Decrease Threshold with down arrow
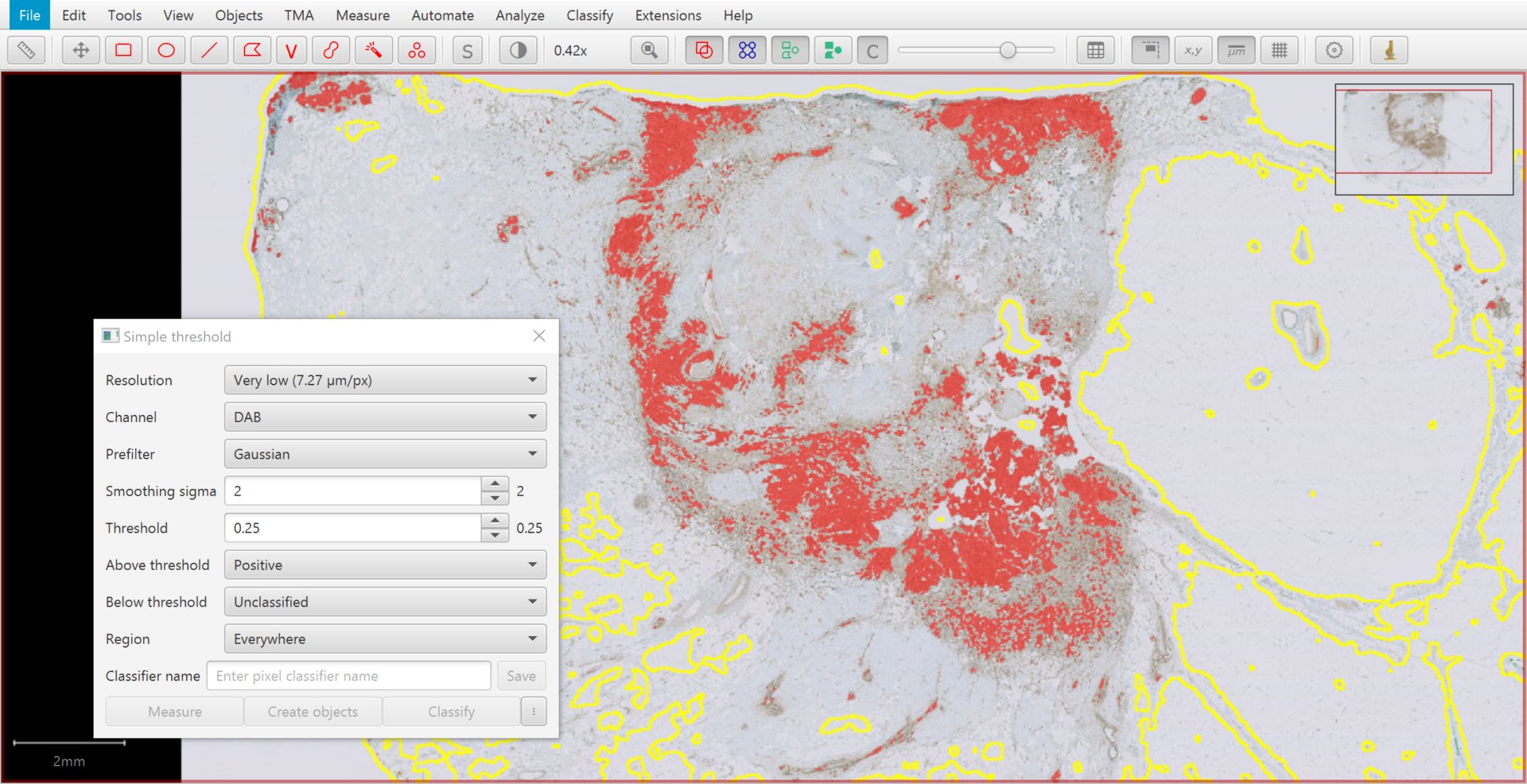The height and width of the screenshot is (784, 1527). (x=495, y=535)
